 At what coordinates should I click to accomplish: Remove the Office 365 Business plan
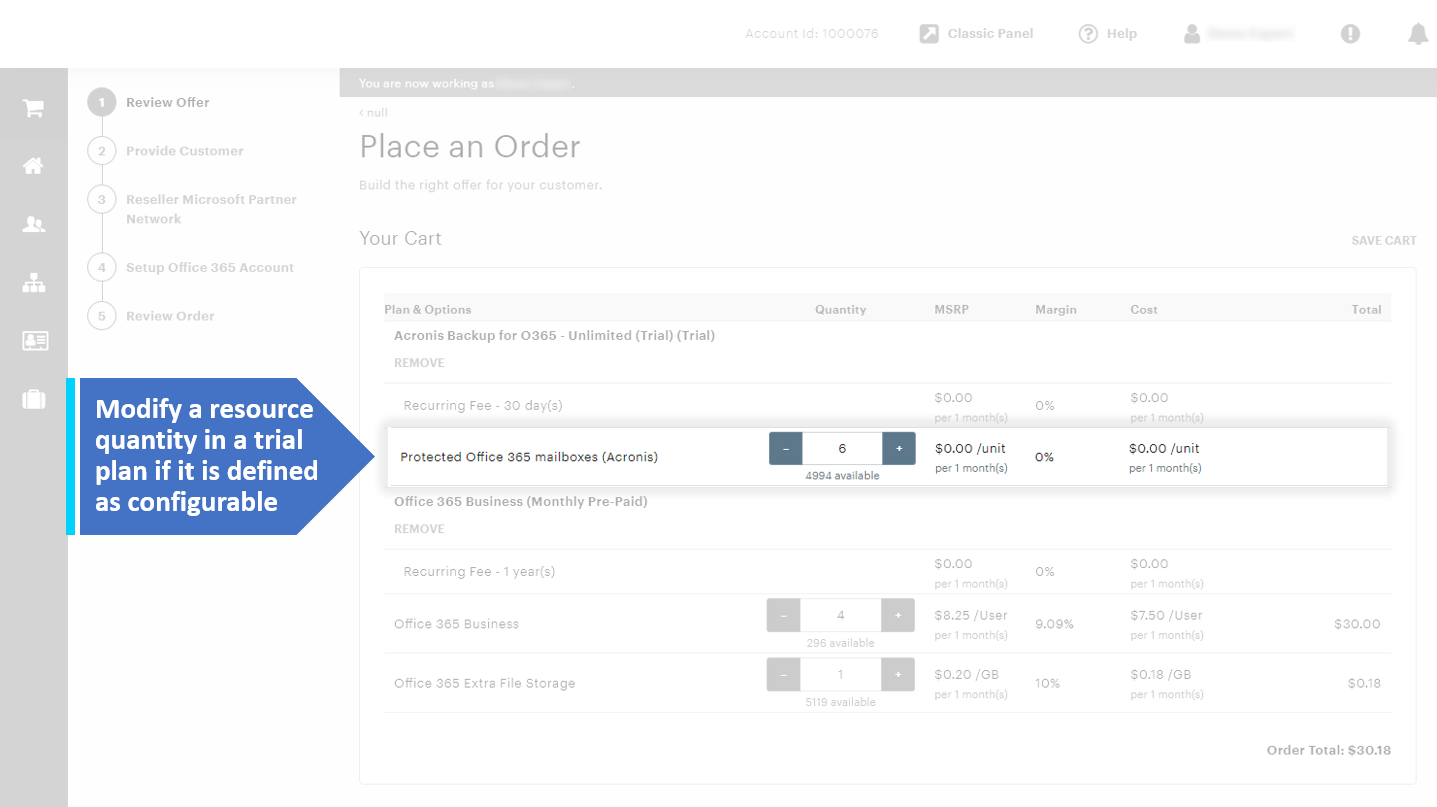(419, 529)
